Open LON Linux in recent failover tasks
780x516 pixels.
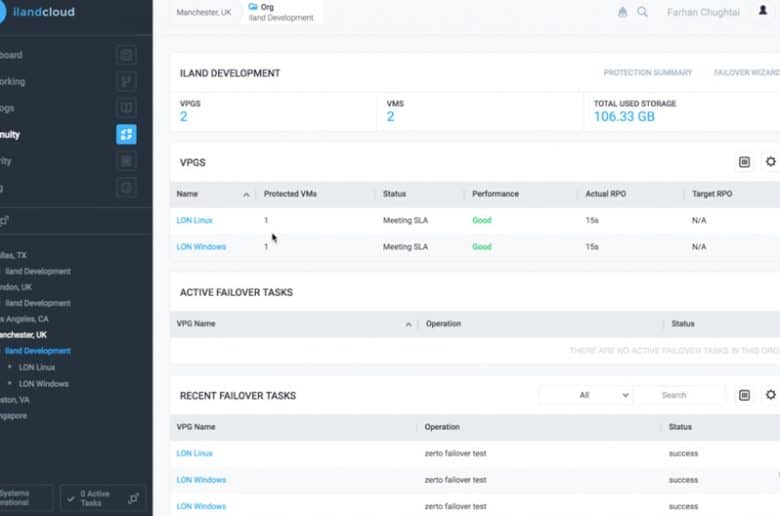click(195, 453)
